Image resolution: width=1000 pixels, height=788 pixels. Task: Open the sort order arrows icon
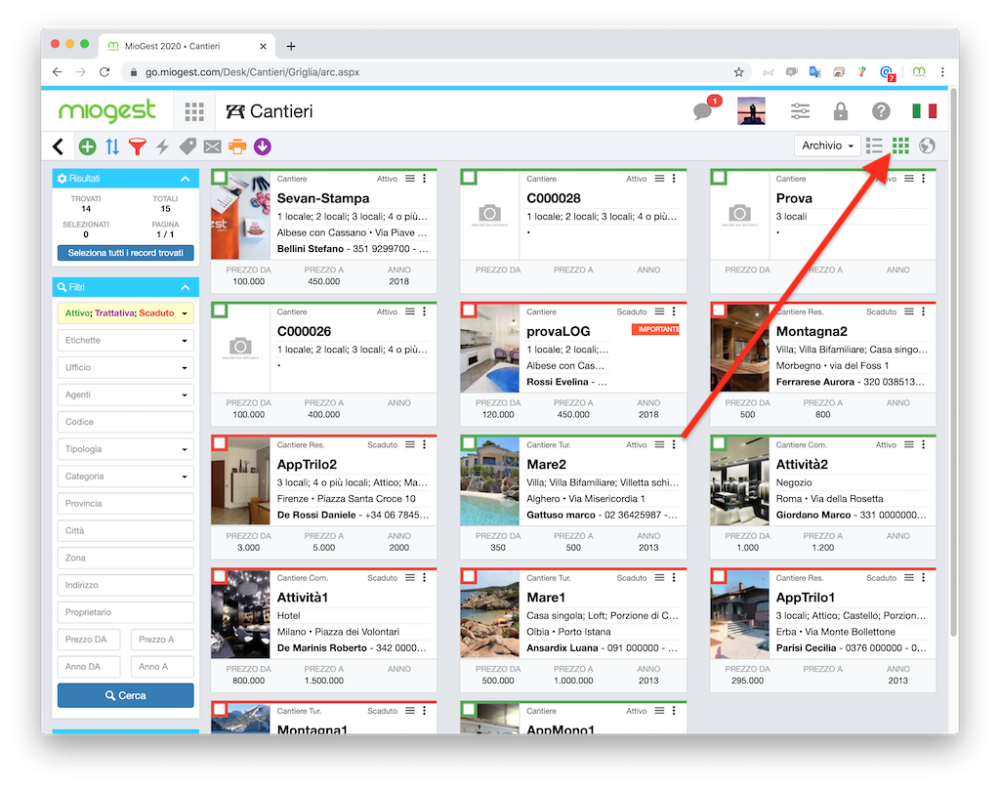point(112,147)
